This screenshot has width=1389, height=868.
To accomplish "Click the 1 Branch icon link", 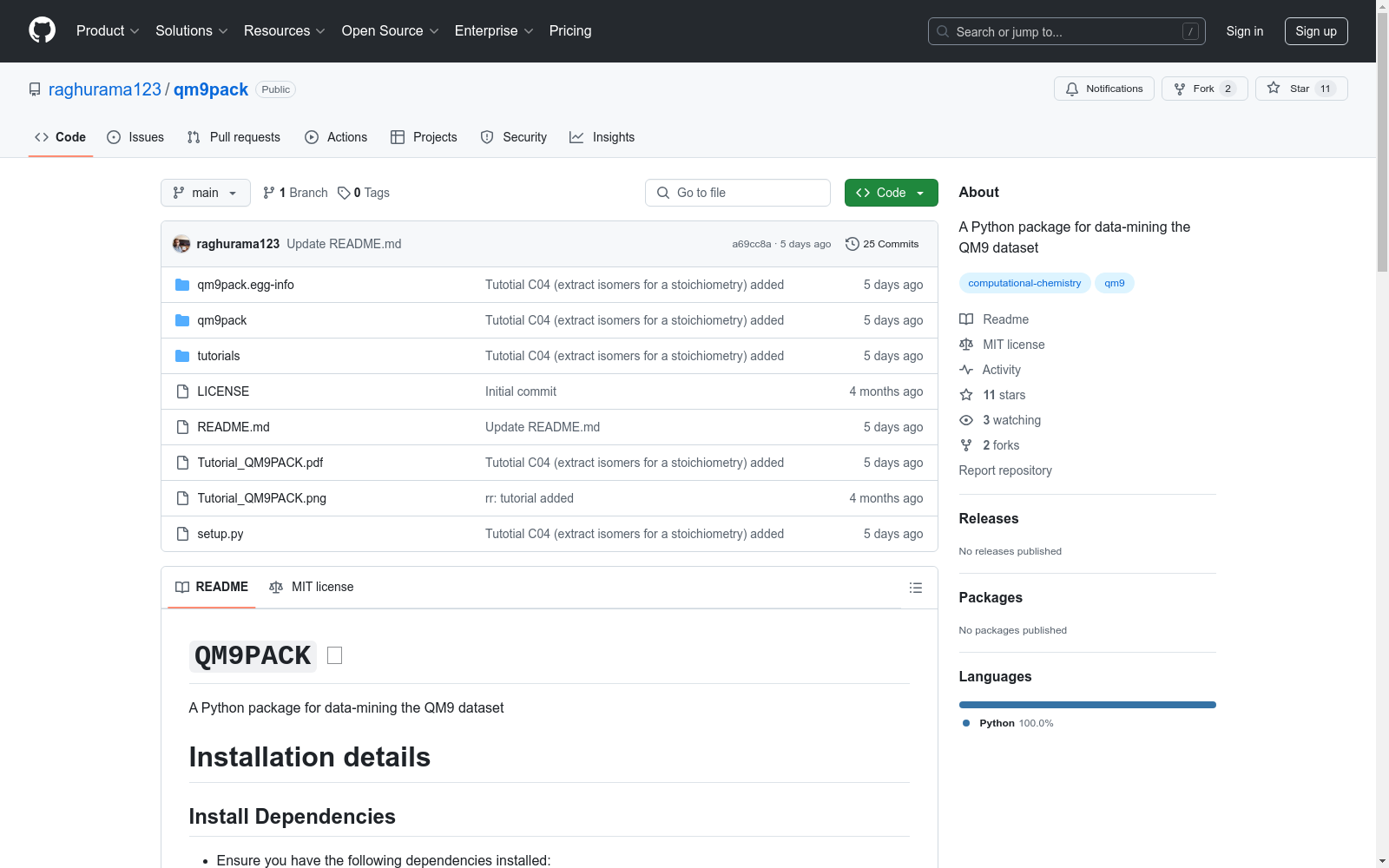I will 269,193.
